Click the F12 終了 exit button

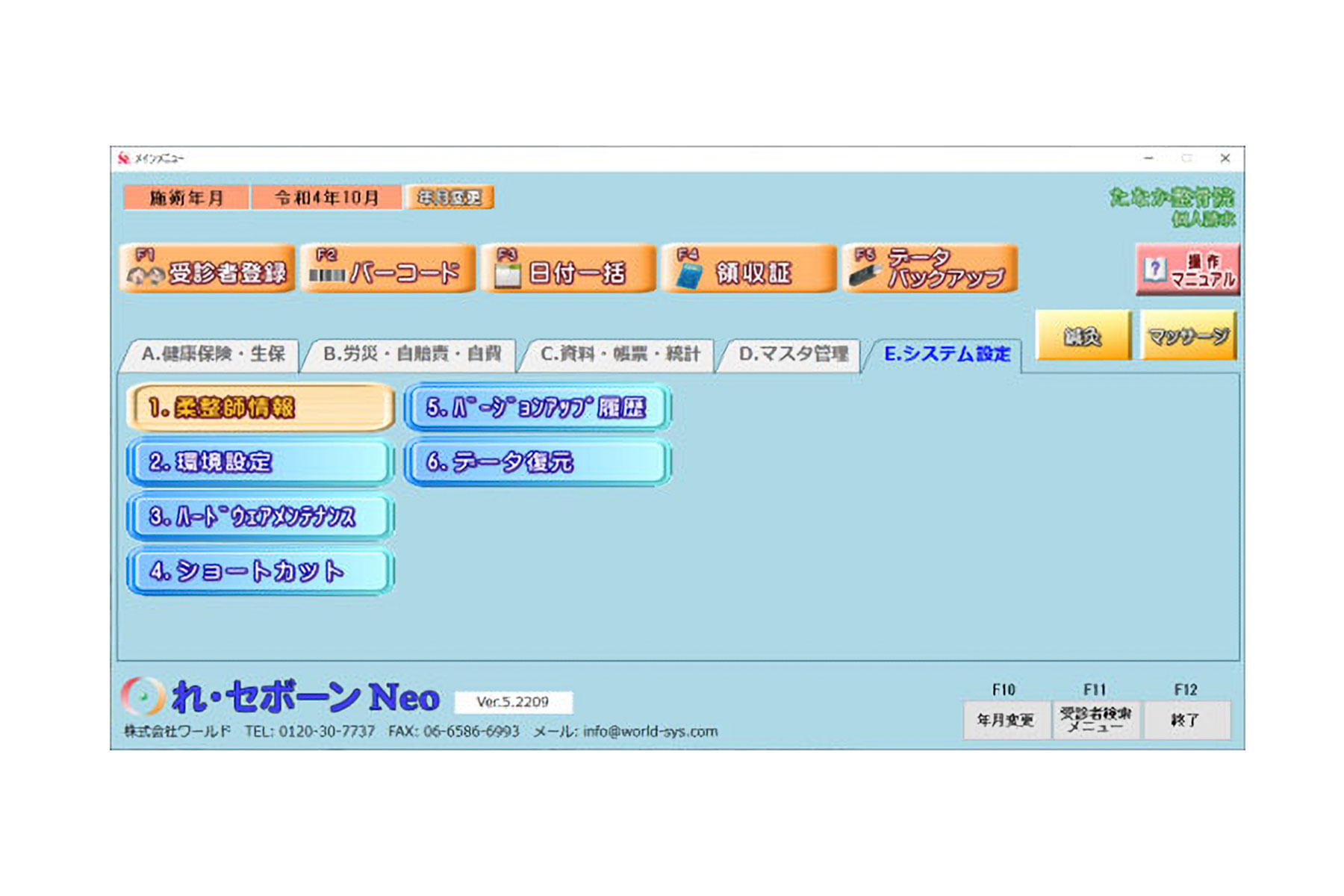pos(1186,720)
